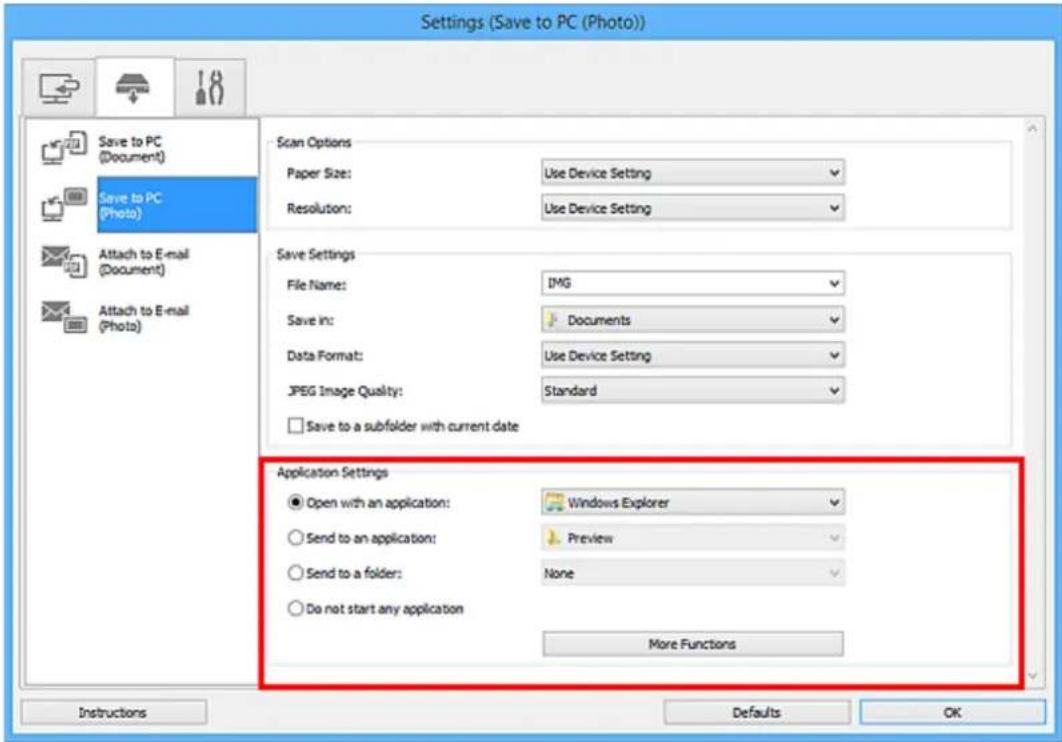Enable Save to a subfolder with current date
The image size is (1062, 742).
295,426
